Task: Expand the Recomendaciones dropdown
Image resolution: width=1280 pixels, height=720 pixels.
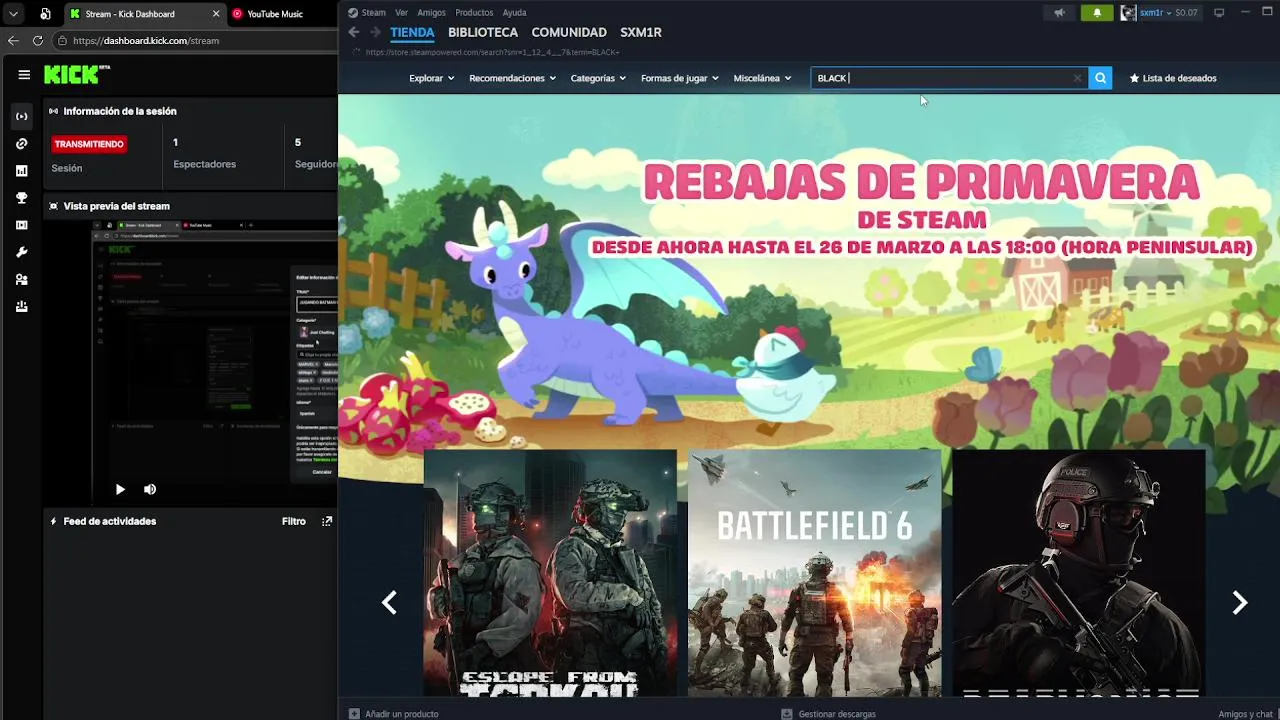Action: click(x=512, y=78)
